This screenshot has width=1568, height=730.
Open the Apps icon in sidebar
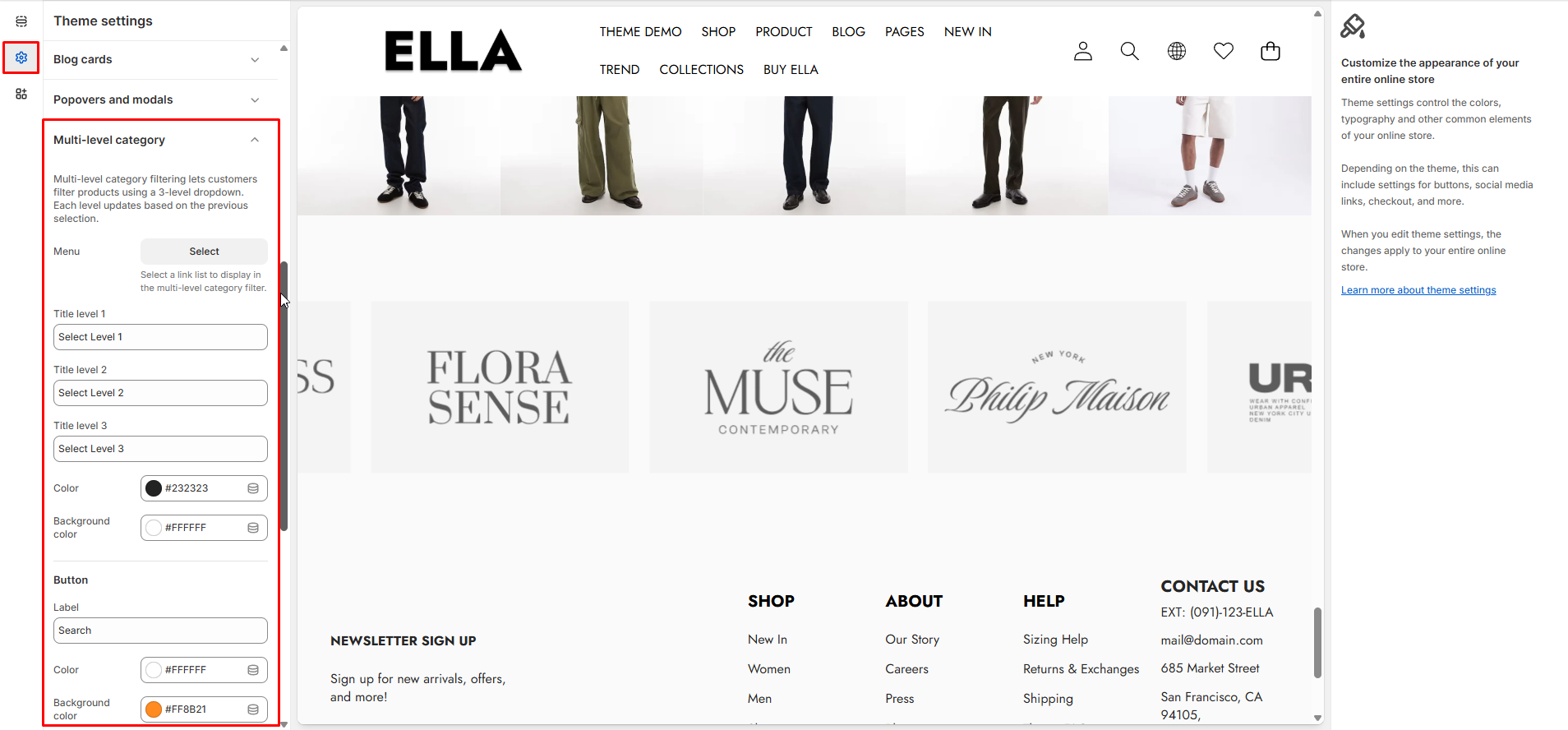click(21, 94)
